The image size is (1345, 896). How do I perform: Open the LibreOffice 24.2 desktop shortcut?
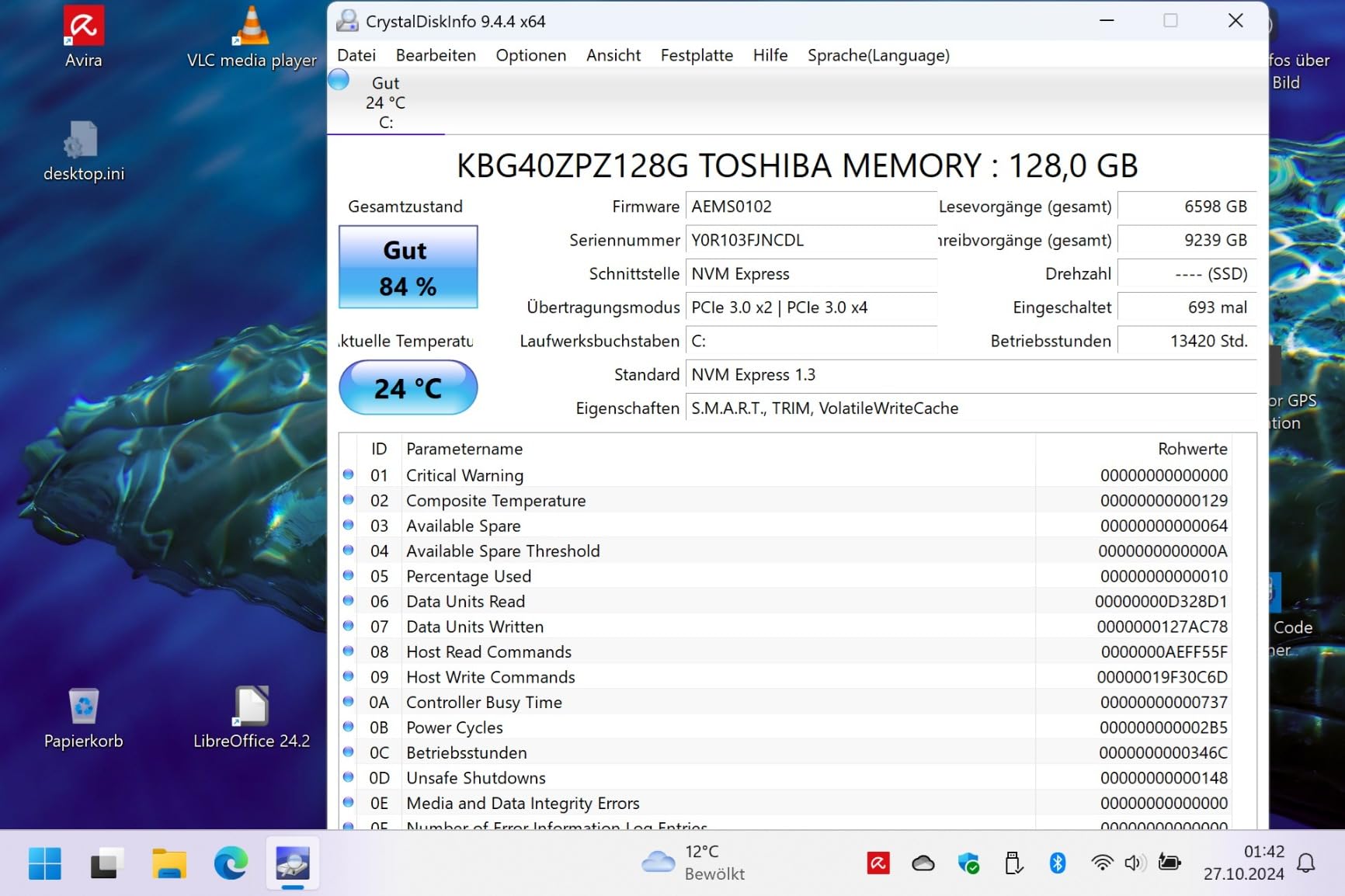click(x=252, y=718)
